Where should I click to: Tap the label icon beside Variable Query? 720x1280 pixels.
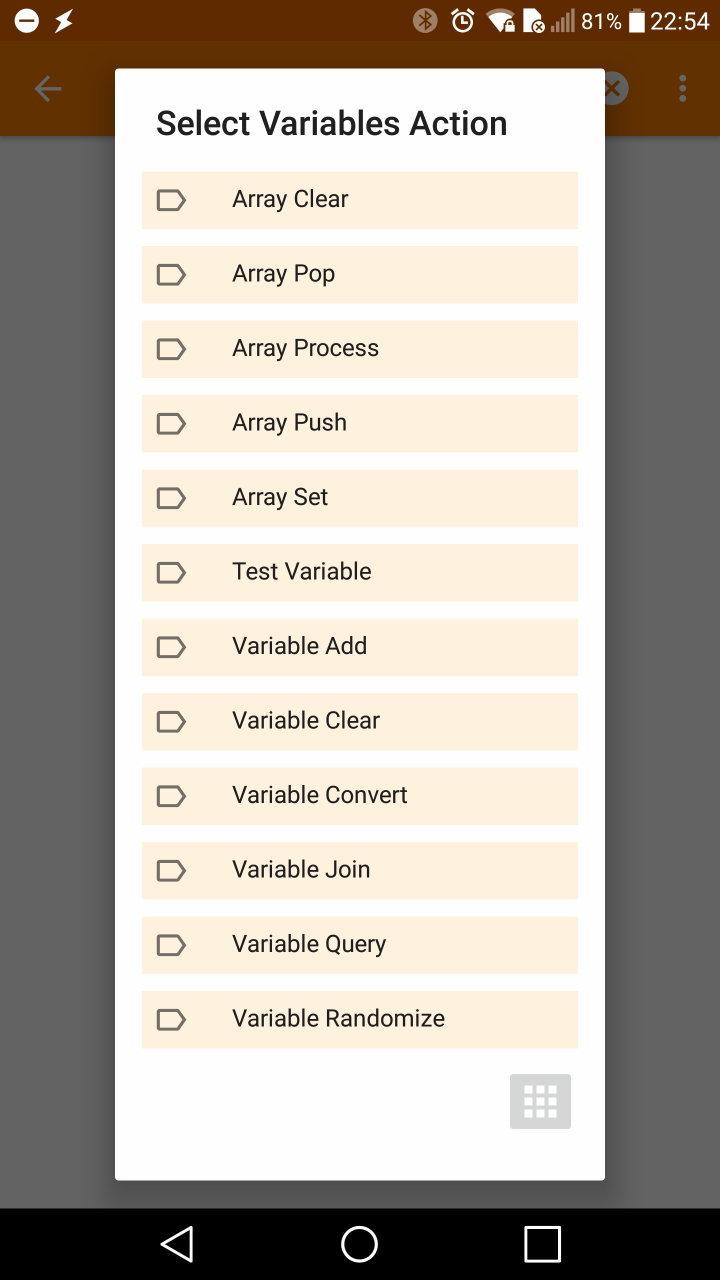pyautogui.click(x=171, y=945)
